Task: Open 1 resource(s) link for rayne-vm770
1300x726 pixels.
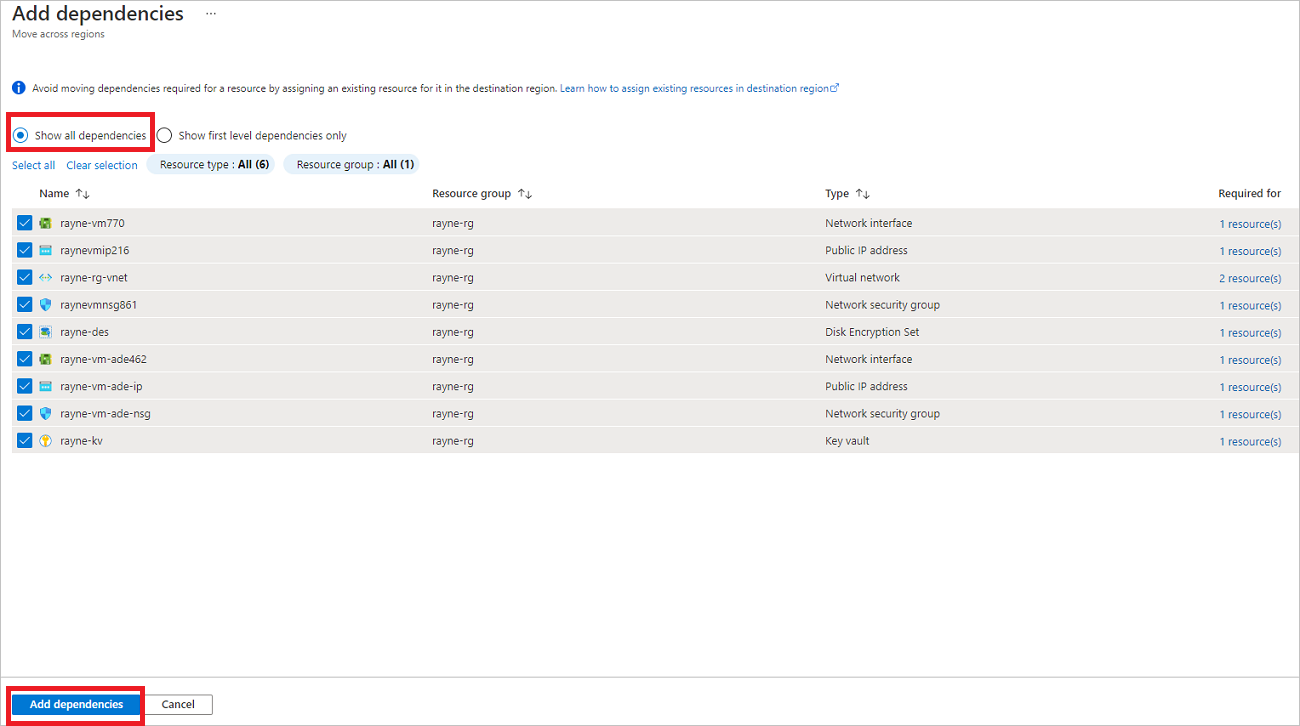Action: point(1250,224)
